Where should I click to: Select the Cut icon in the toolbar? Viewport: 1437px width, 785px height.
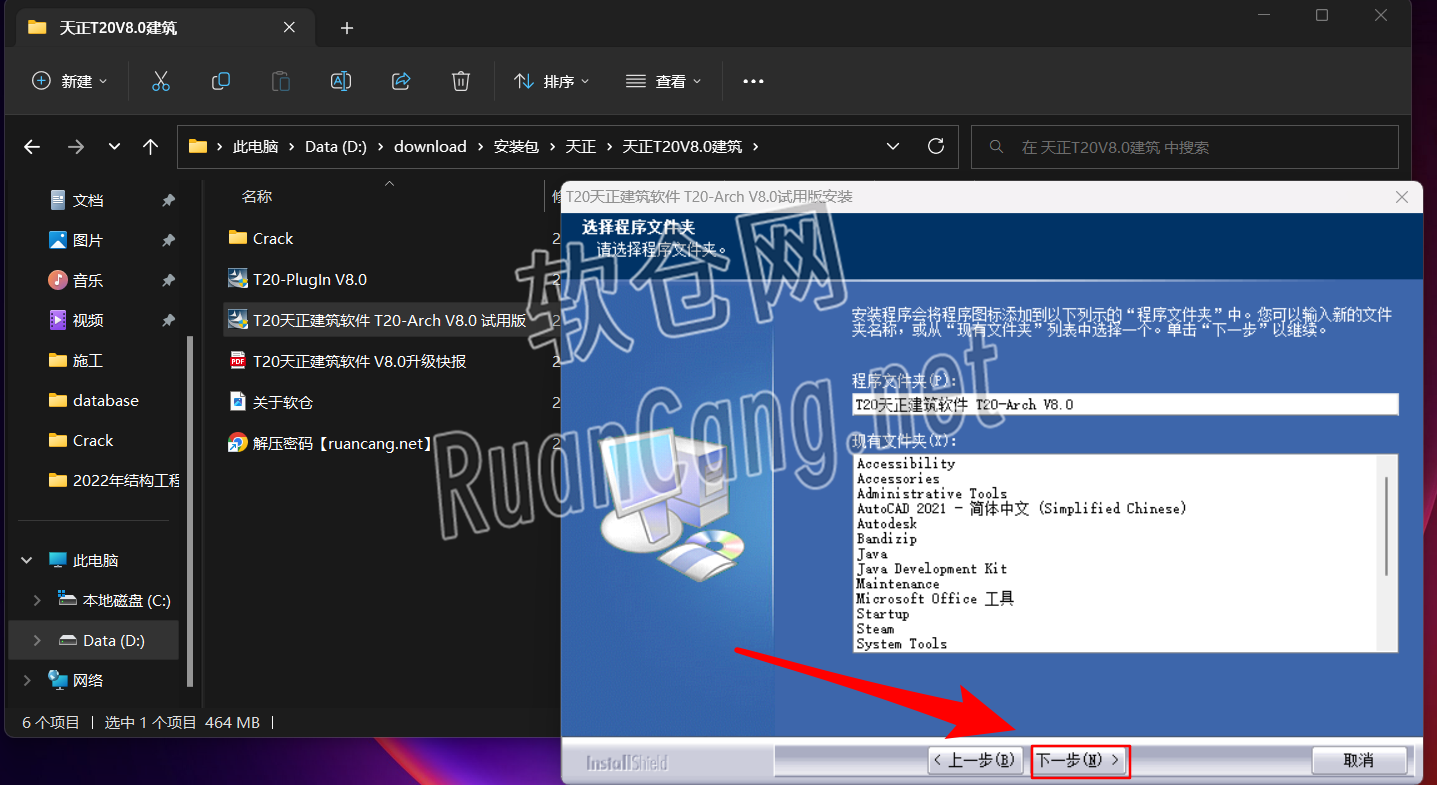coord(161,81)
